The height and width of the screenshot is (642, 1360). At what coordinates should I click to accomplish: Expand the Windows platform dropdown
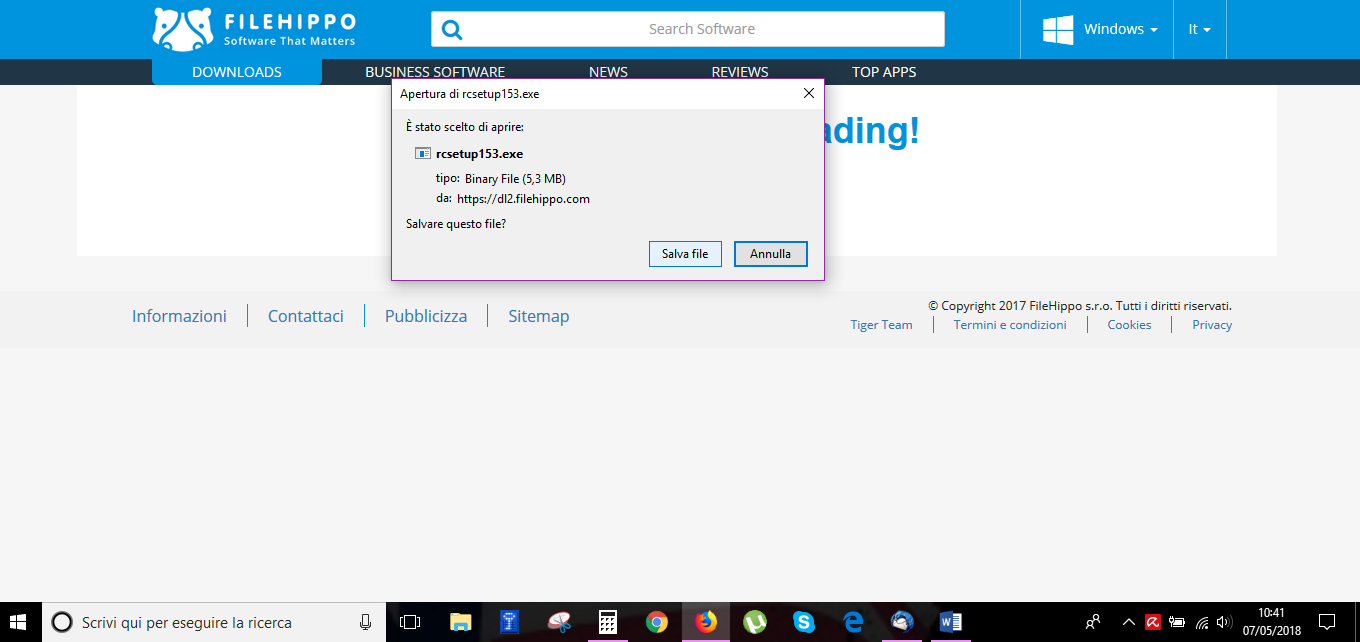pyautogui.click(x=1100, y=29)
